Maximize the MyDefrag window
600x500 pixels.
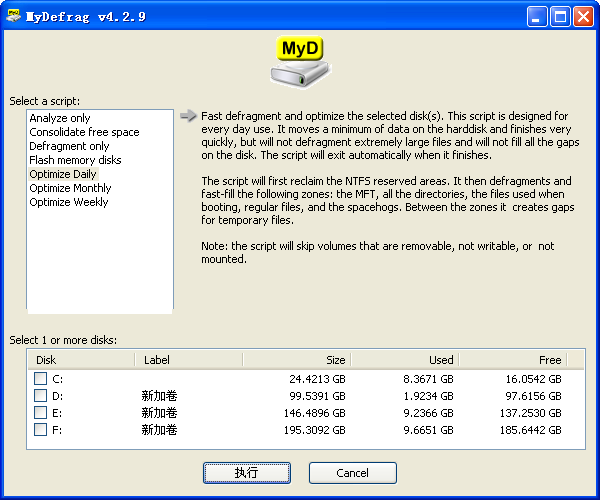point(562,15)
